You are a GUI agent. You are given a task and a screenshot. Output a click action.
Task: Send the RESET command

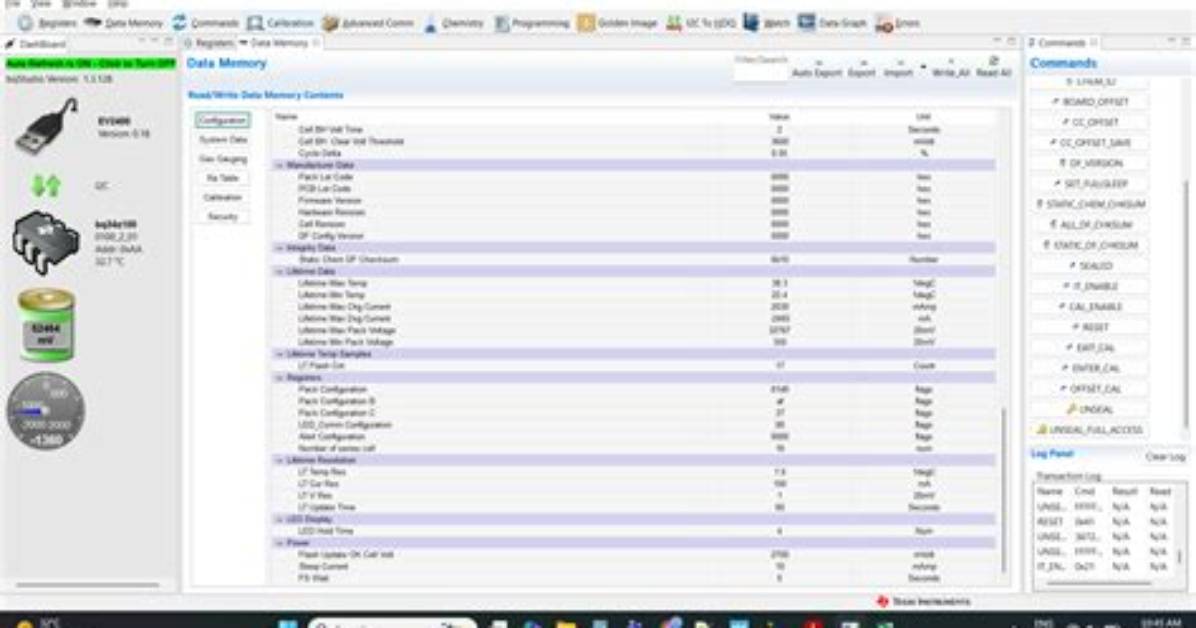pyautogui.click(x=1090, y=327)
